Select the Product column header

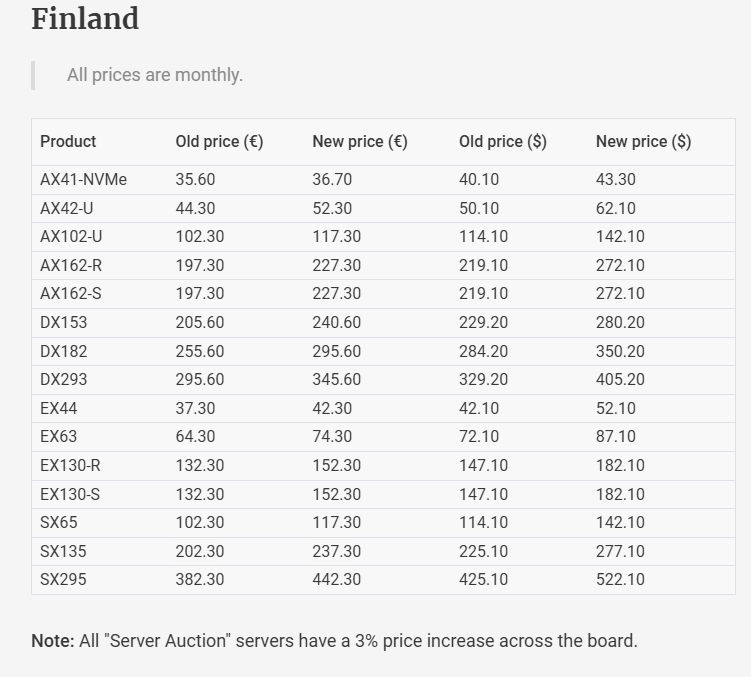(68, 142)
